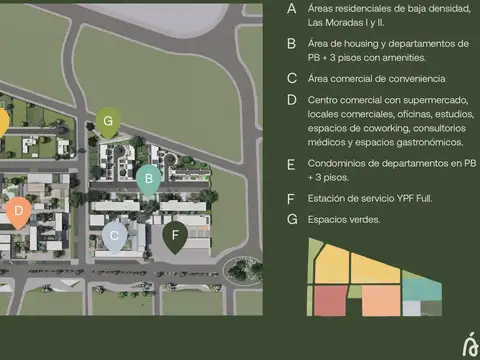Click the orange D map pin

tap(19, 212)
